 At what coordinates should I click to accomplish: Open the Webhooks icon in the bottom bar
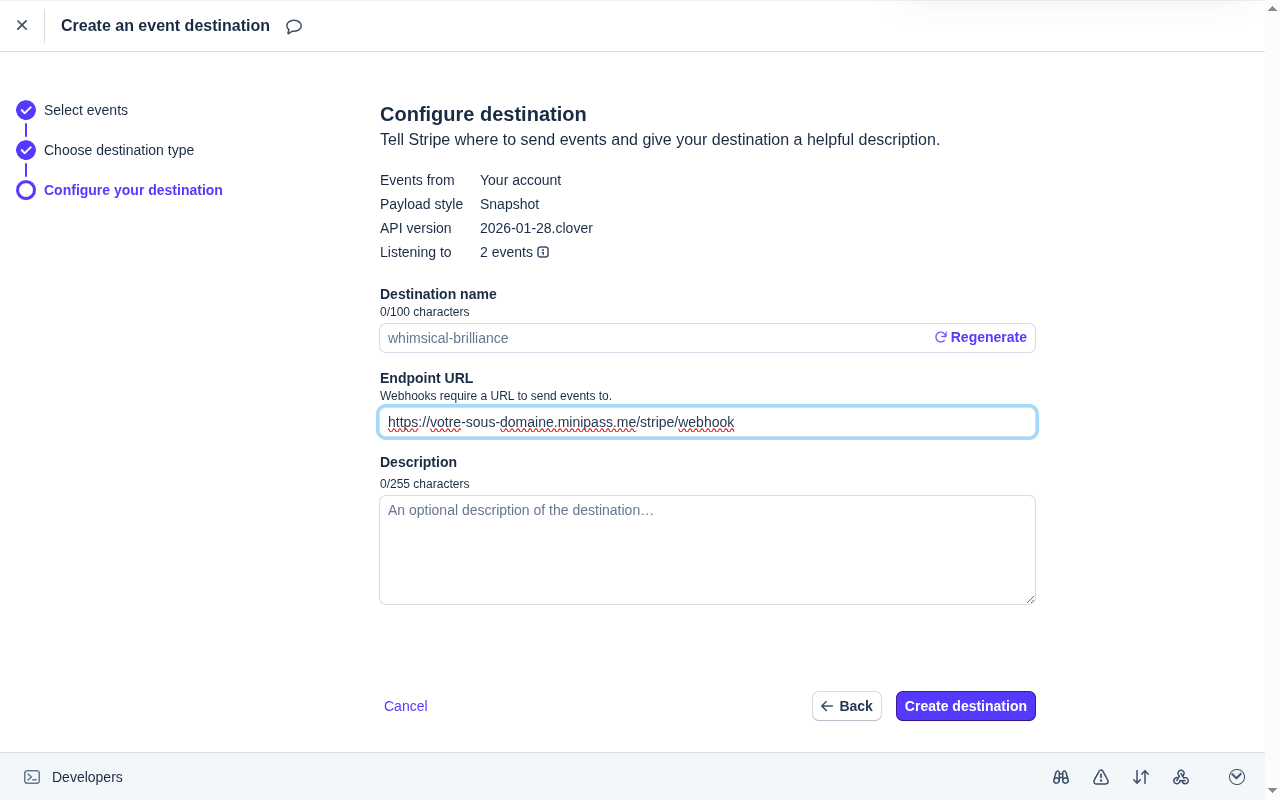click(x=1181, y=777)
